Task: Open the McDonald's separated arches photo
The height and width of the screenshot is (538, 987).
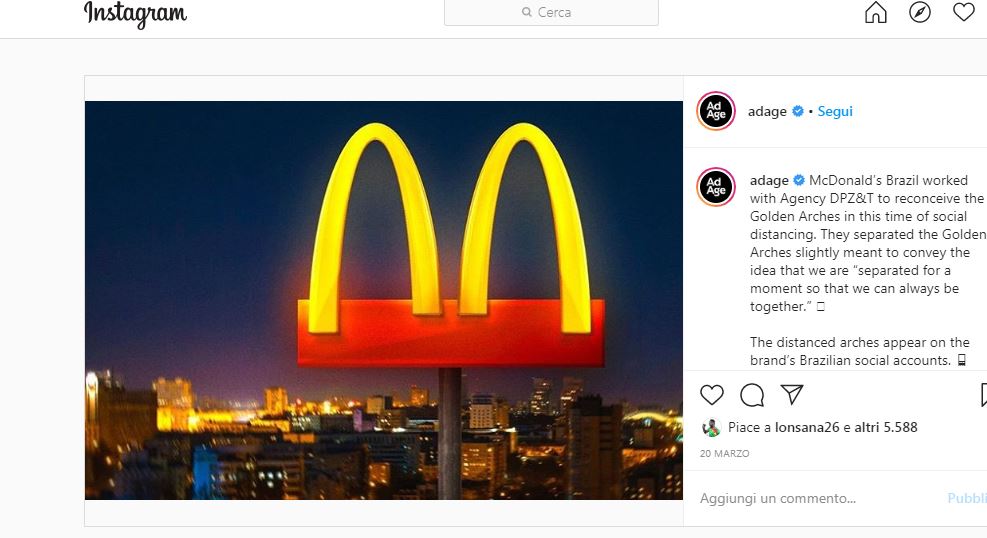Action: (384, 300)
